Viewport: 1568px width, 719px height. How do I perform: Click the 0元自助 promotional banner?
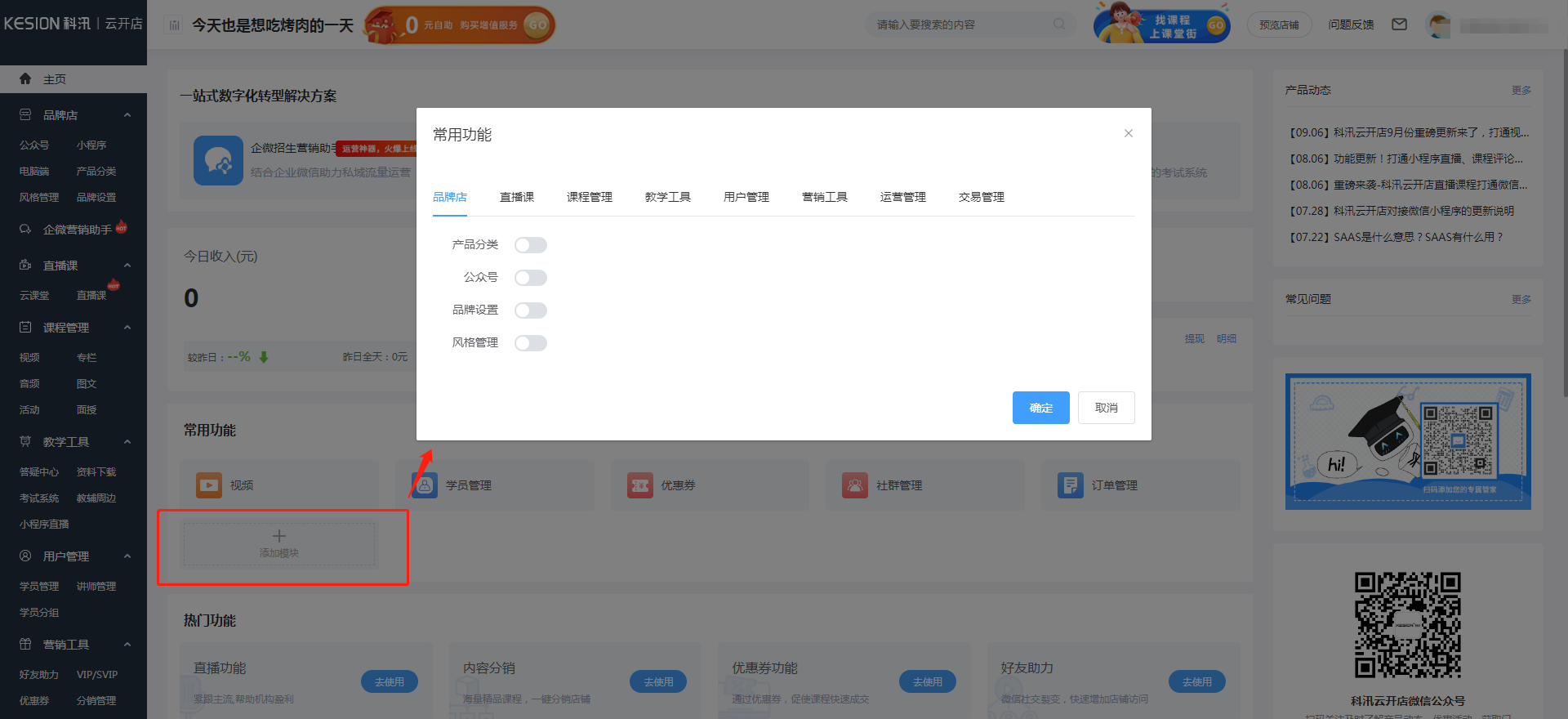tap(460, 25)
